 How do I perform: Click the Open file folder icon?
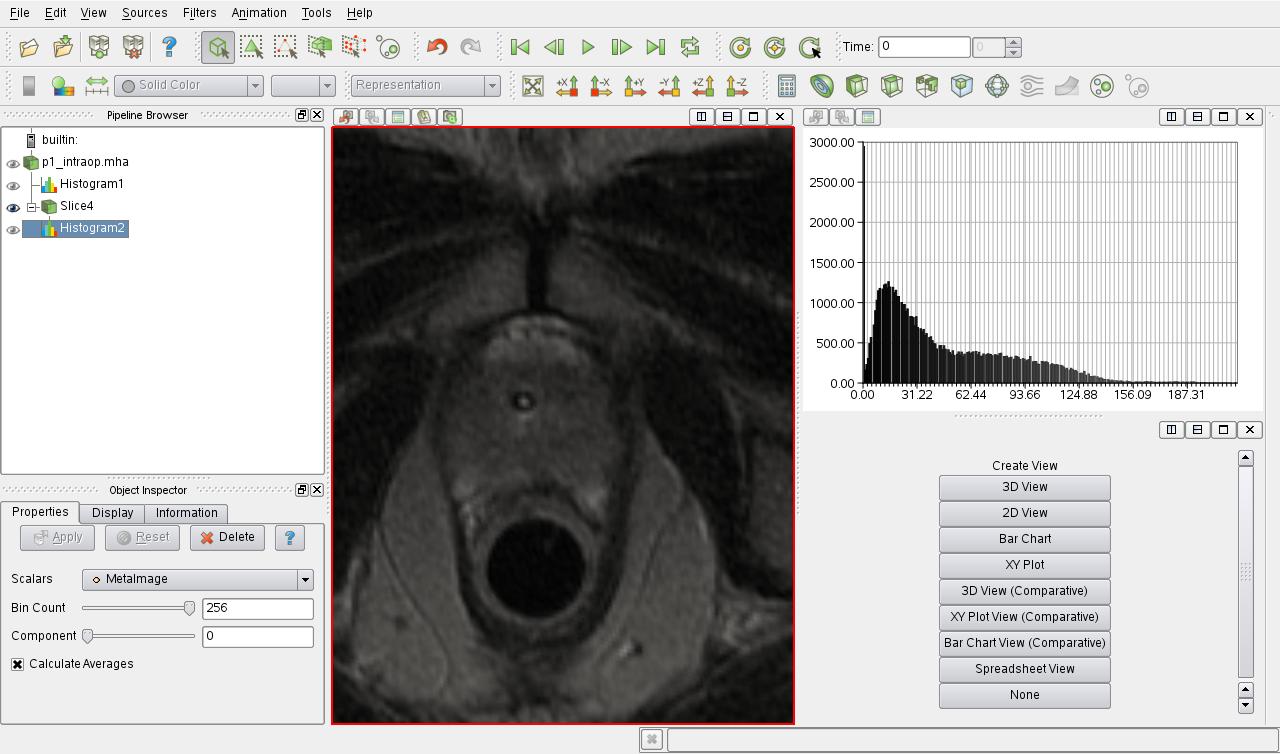[x=29, y=47]
